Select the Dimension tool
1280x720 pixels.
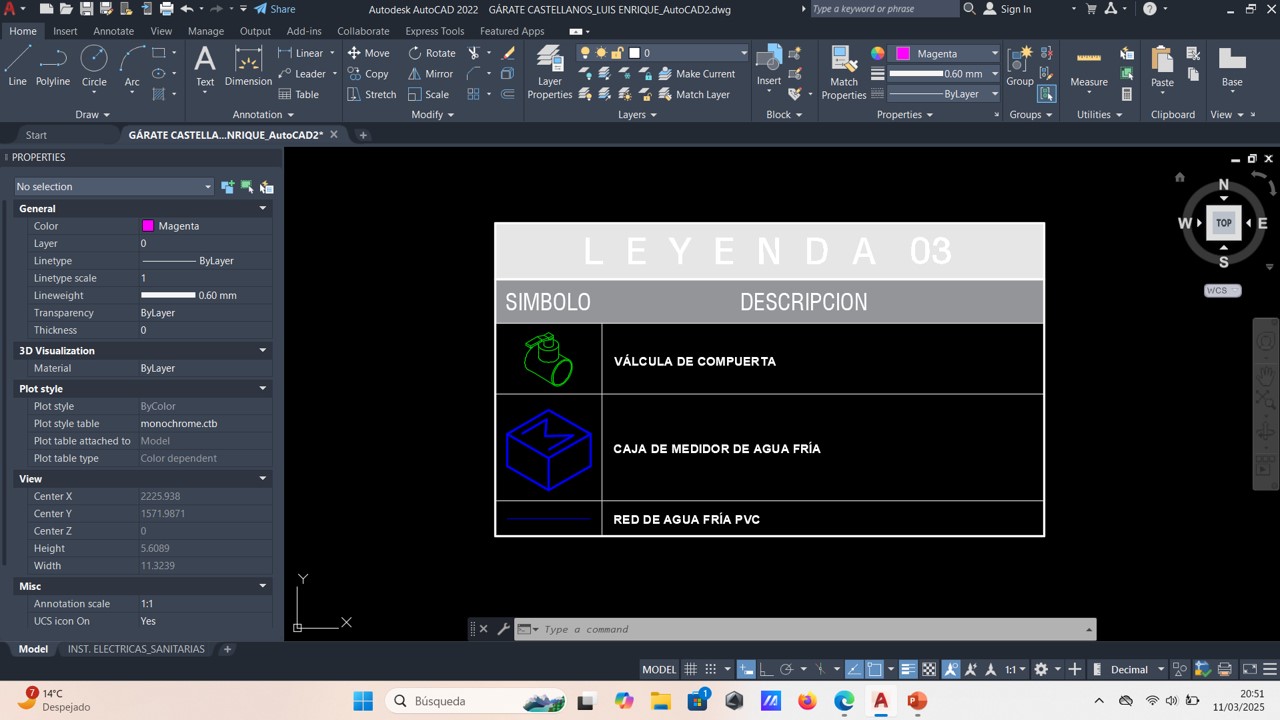click(x=248, y=66)
